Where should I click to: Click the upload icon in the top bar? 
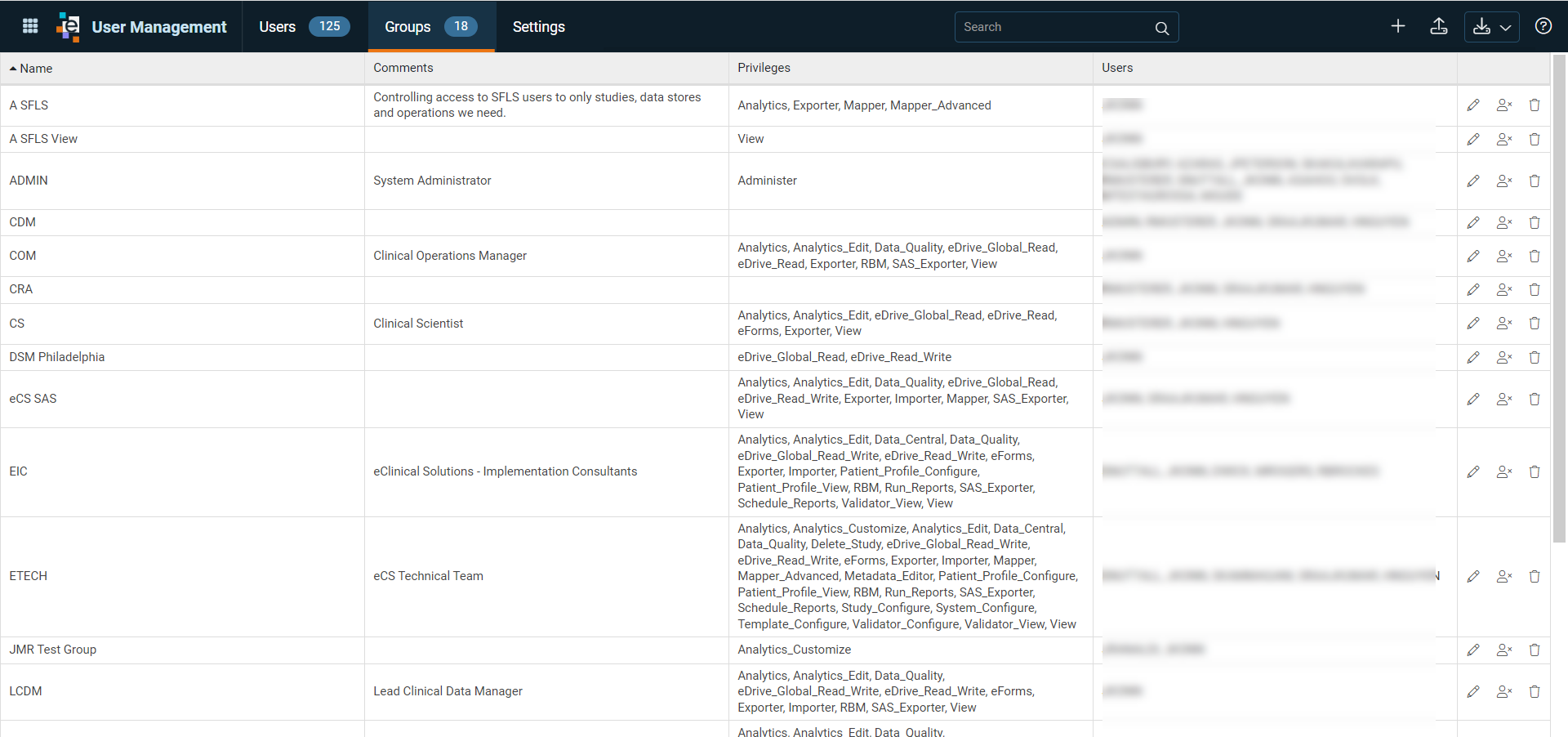[x=1439, y=26]
